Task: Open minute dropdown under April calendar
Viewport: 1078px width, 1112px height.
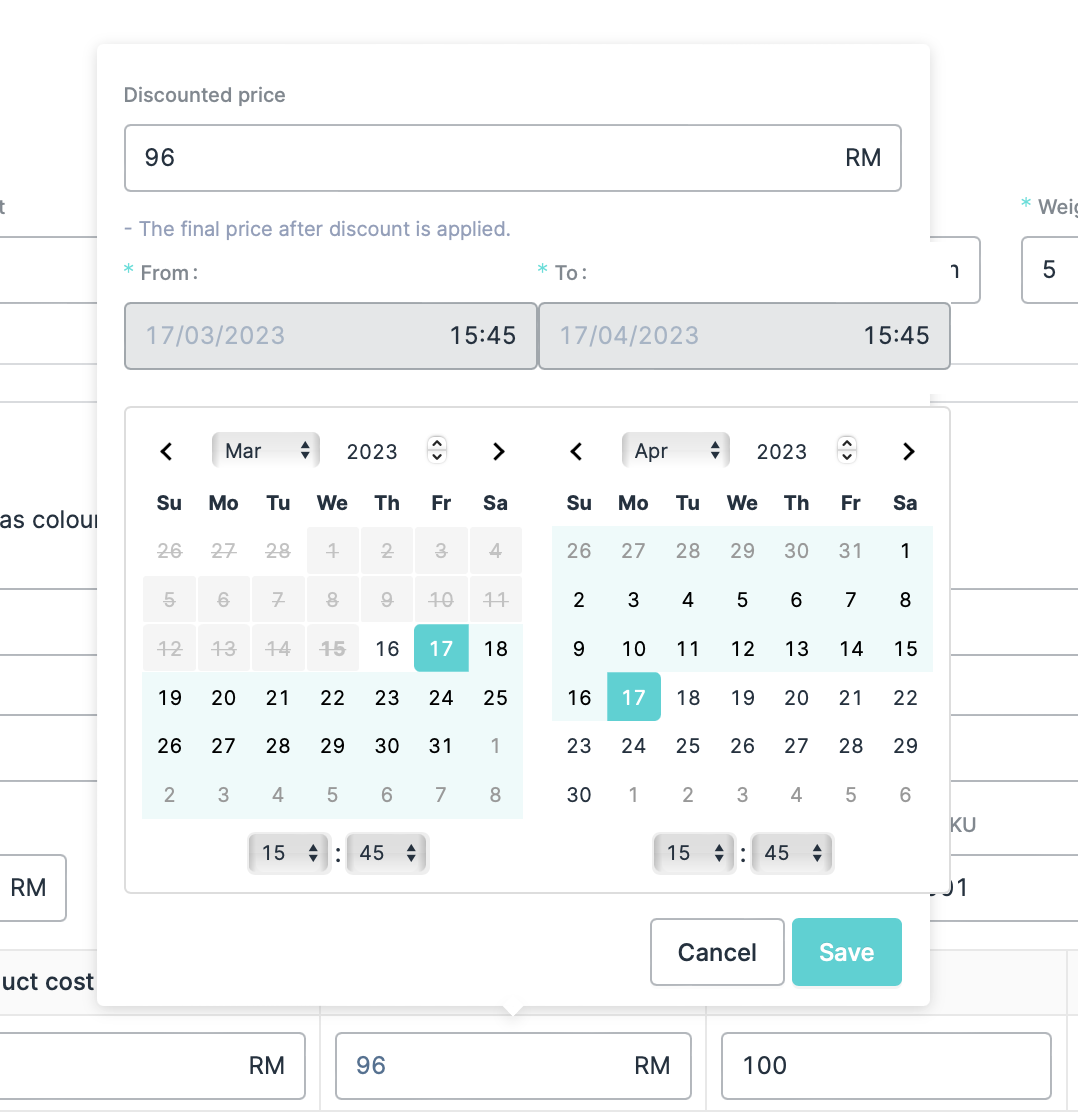Action: [792, 853]
